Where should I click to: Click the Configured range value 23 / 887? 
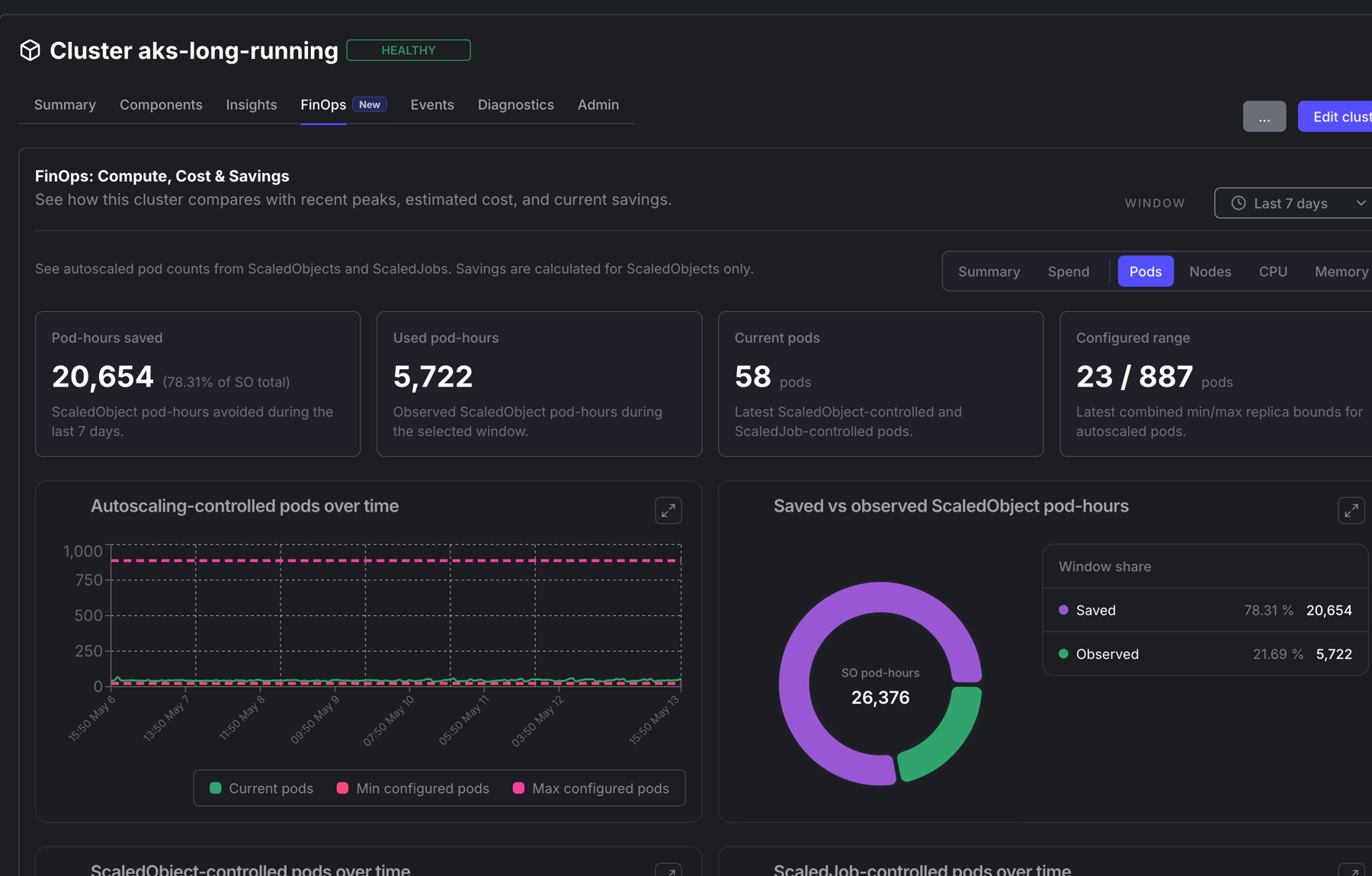(x=1134, y=377)
